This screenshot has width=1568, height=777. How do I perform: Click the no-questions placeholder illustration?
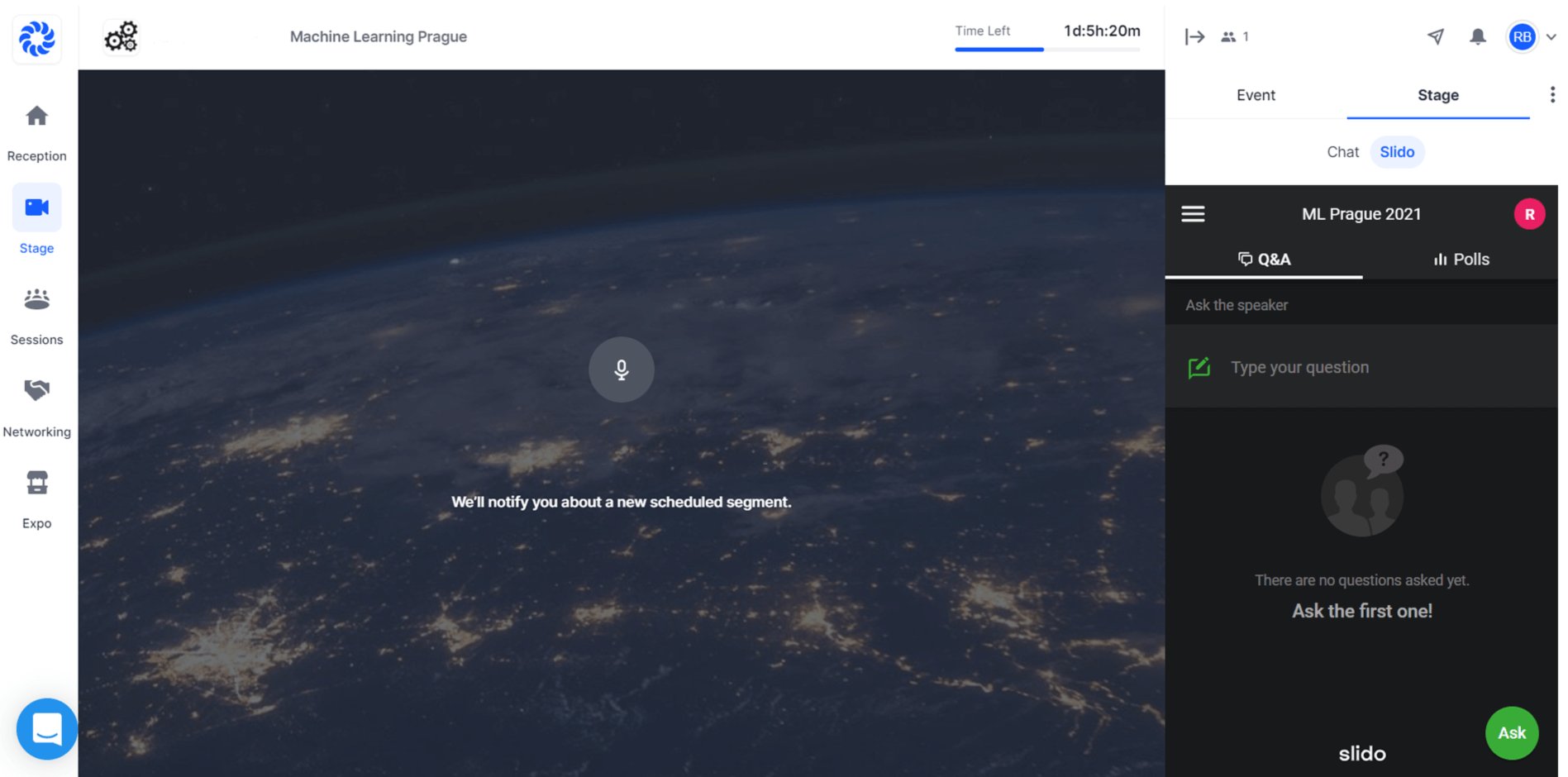[x=1362, y=491]
